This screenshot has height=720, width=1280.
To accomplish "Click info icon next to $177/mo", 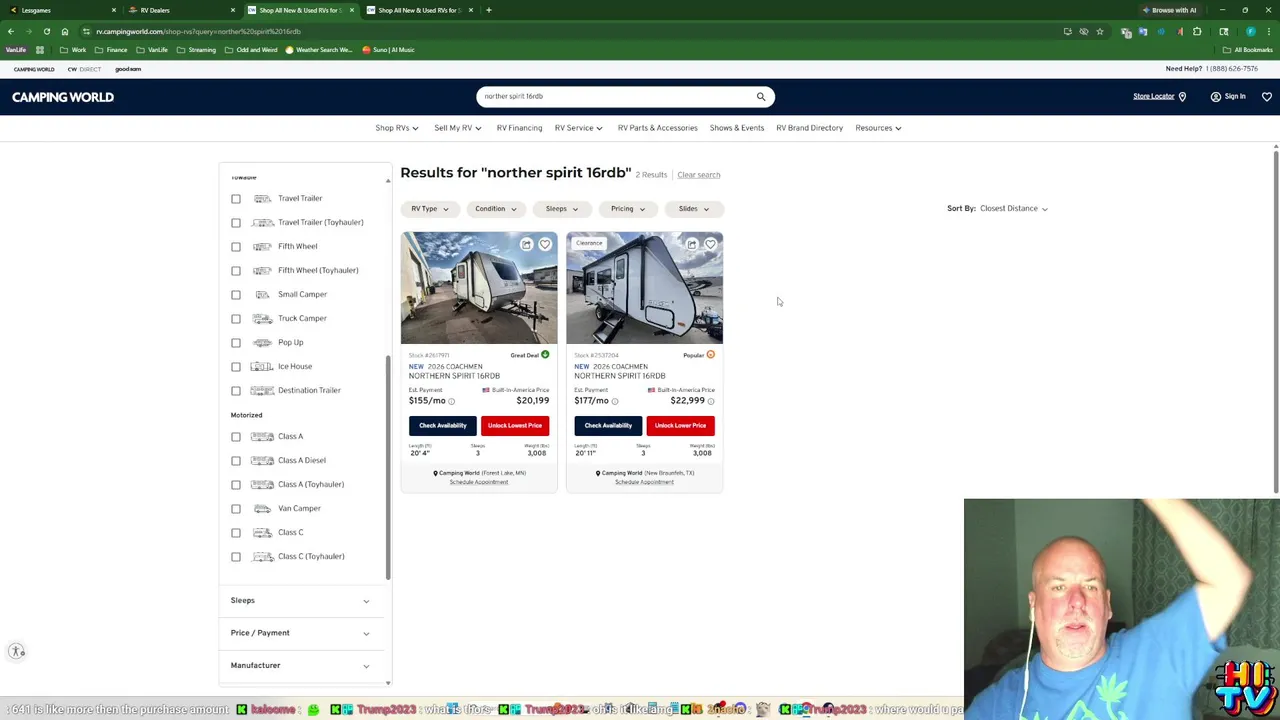I will tap(615, 401).
